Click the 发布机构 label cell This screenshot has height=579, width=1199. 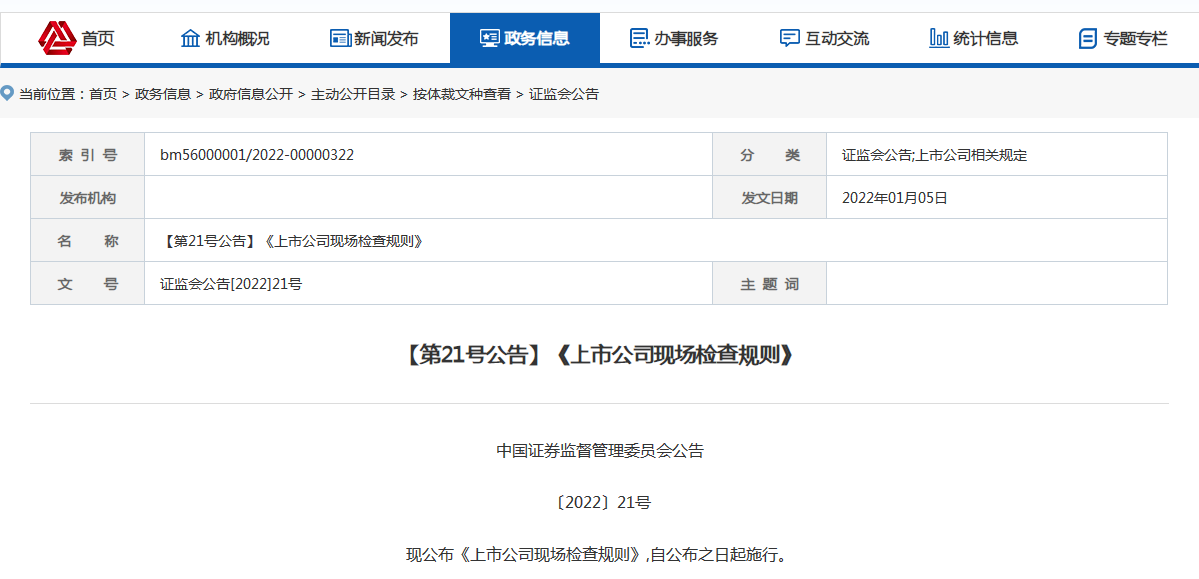(x=88, y=198)
